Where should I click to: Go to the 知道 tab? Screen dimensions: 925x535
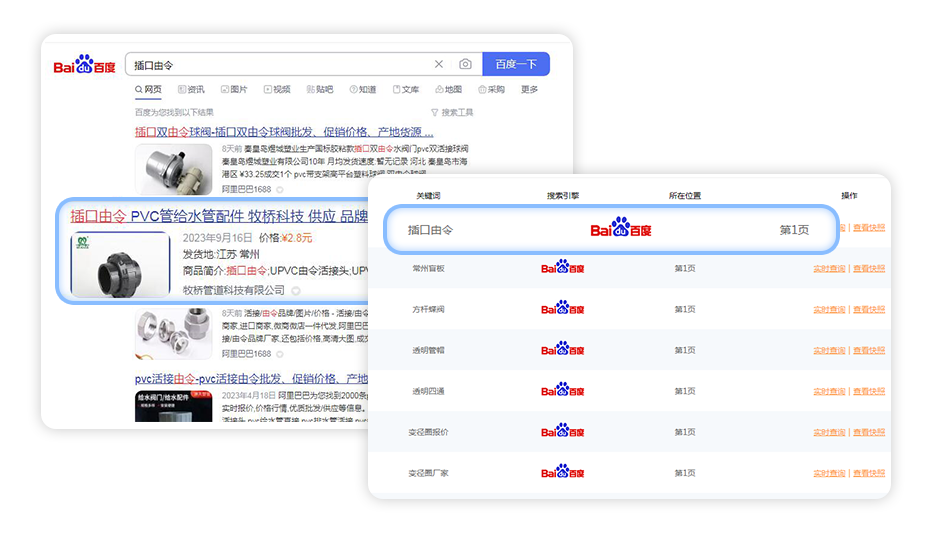click(x=363, y=90)
